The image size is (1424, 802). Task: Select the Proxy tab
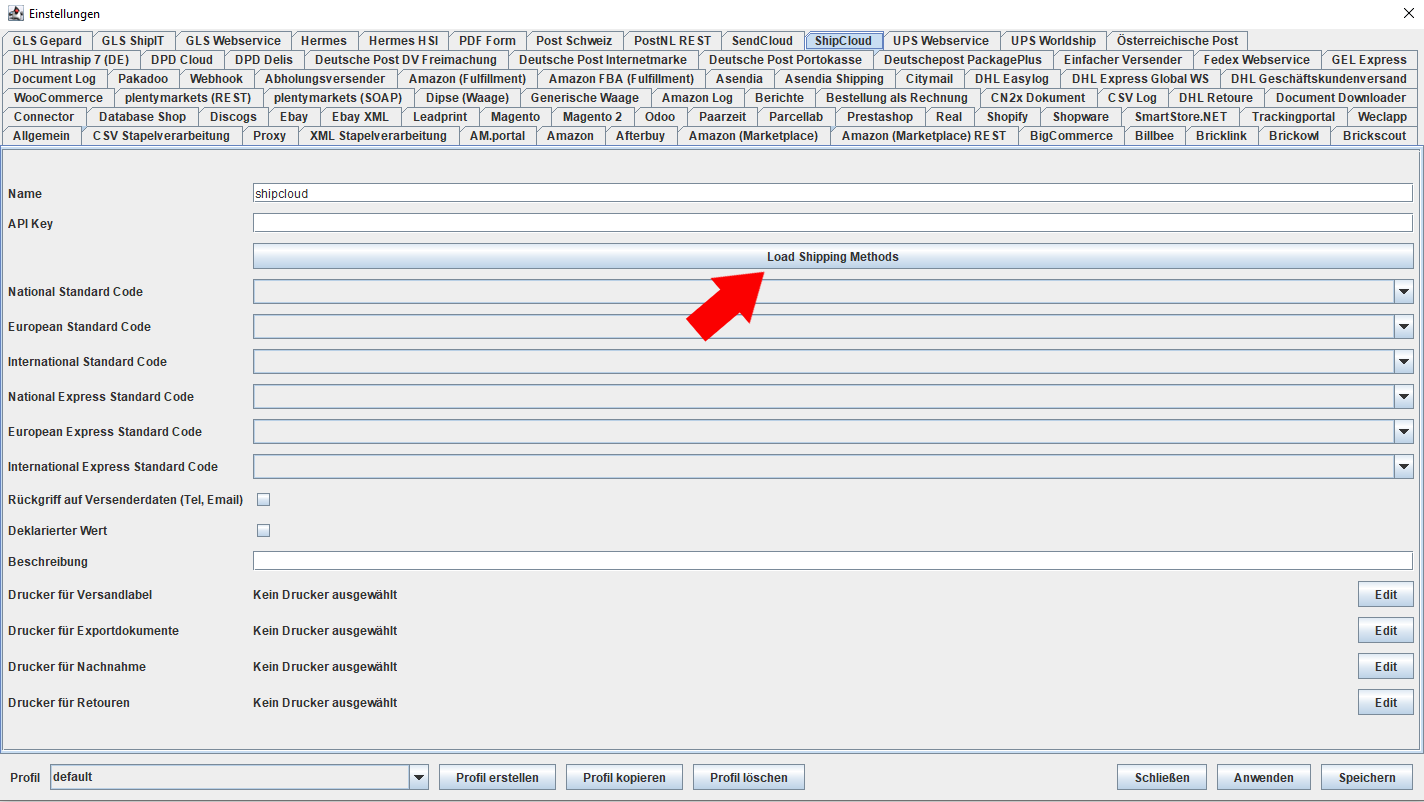tap(270, 136)
